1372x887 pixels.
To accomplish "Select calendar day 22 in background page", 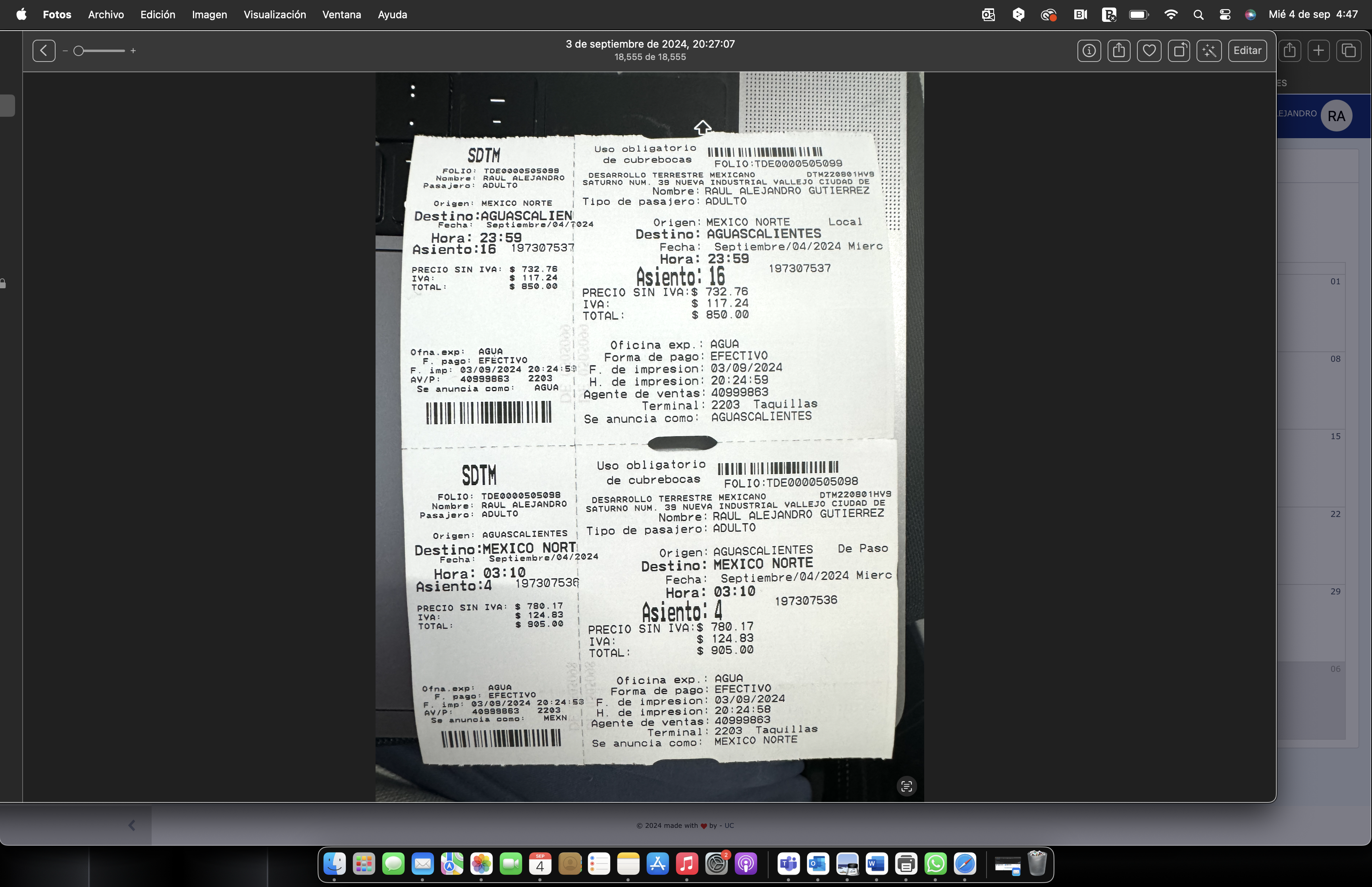I will 1335,514.
